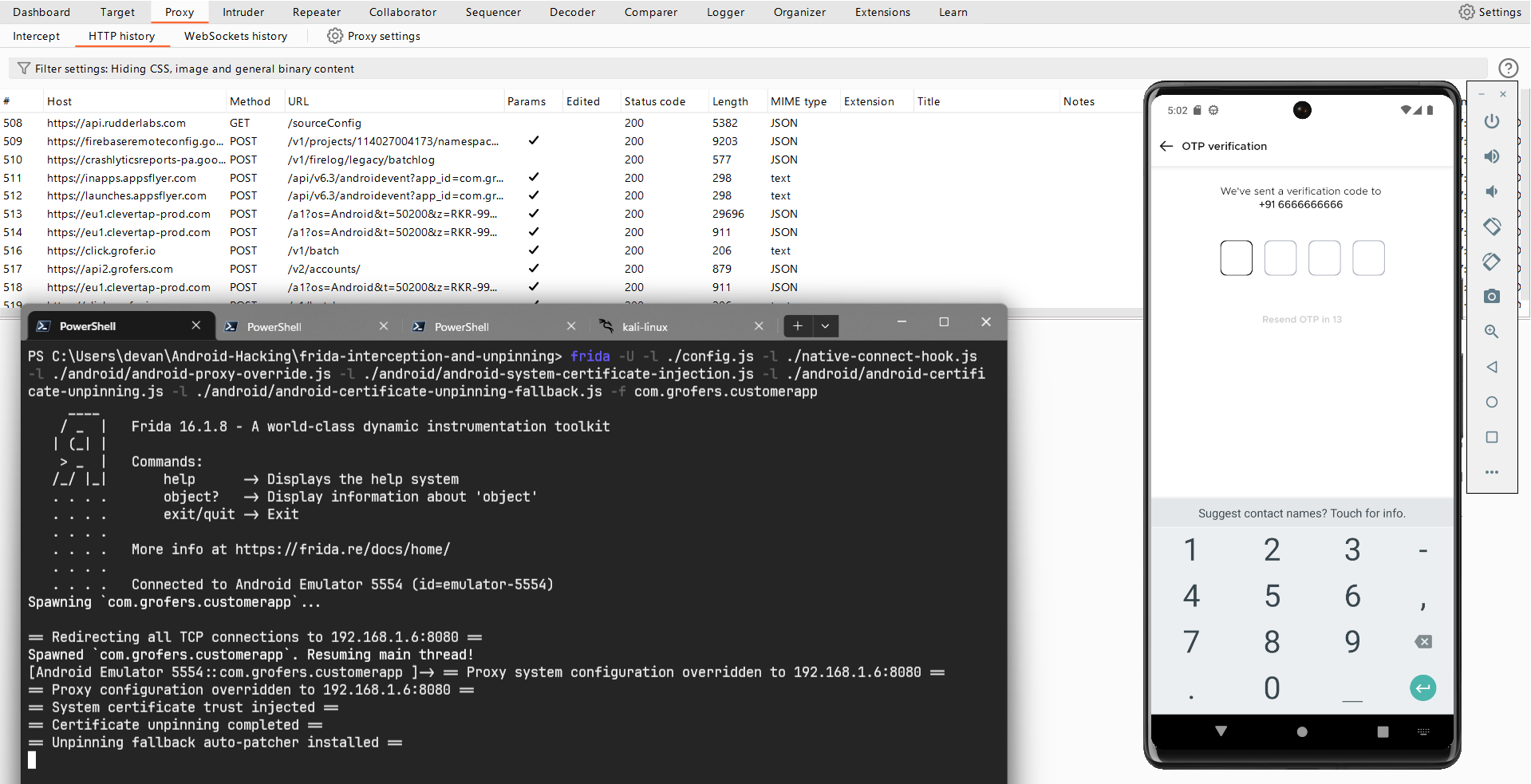
Task: Click emulator volume up icon
Action: (1491, 156)
